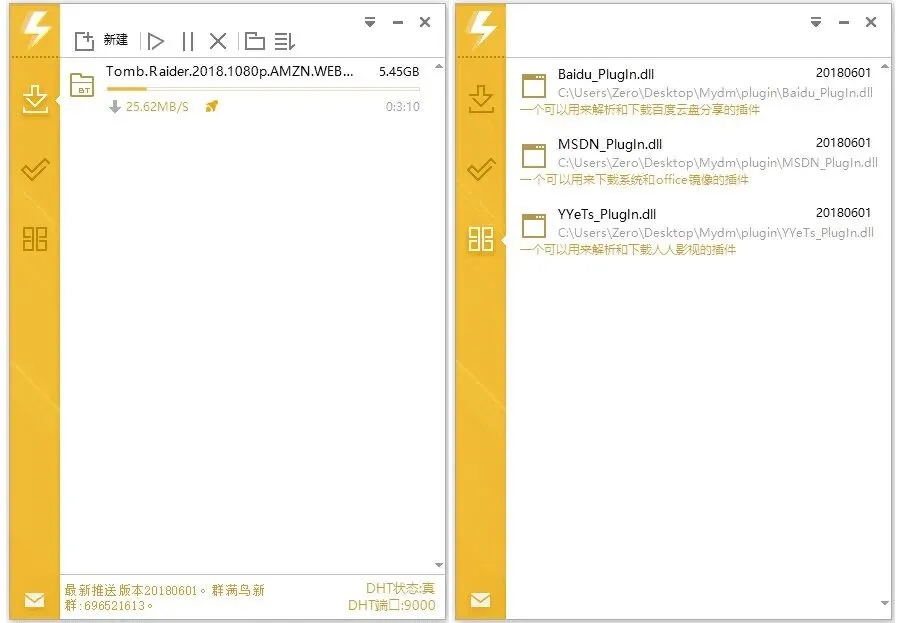
Task: Click the 25.62MB/S download speed text
Action: pyautogui.click(x=157, y=107)
